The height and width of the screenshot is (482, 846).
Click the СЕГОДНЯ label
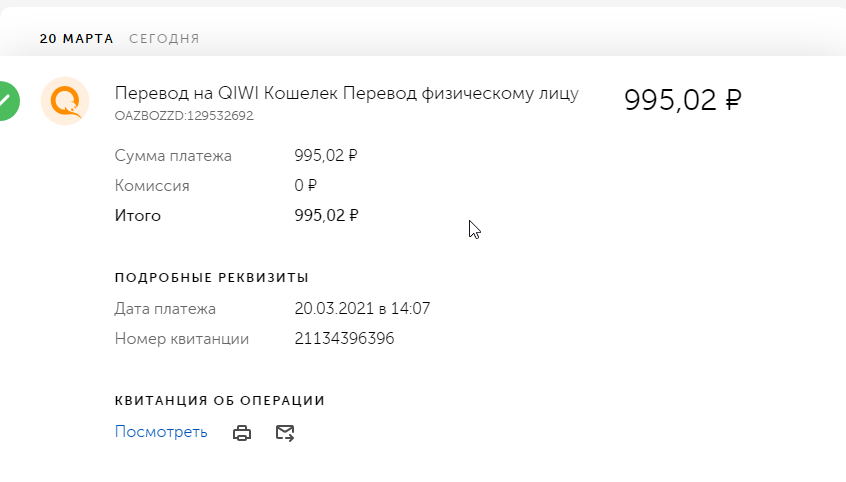(165, 39)
